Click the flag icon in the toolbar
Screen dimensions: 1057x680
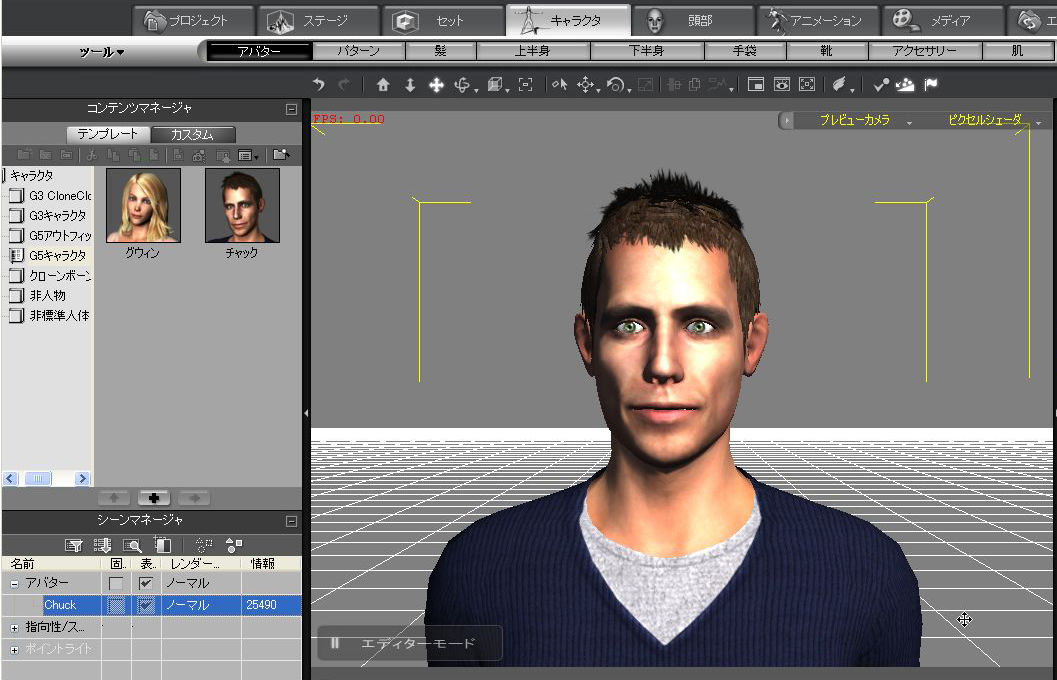click(x=931, y=86)
